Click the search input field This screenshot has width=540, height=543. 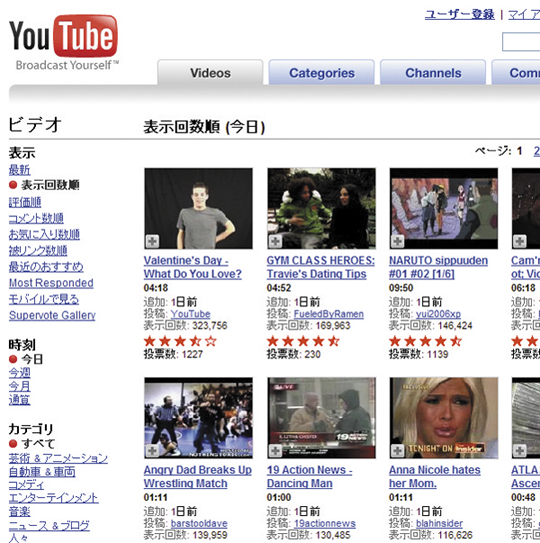(521, 42)
